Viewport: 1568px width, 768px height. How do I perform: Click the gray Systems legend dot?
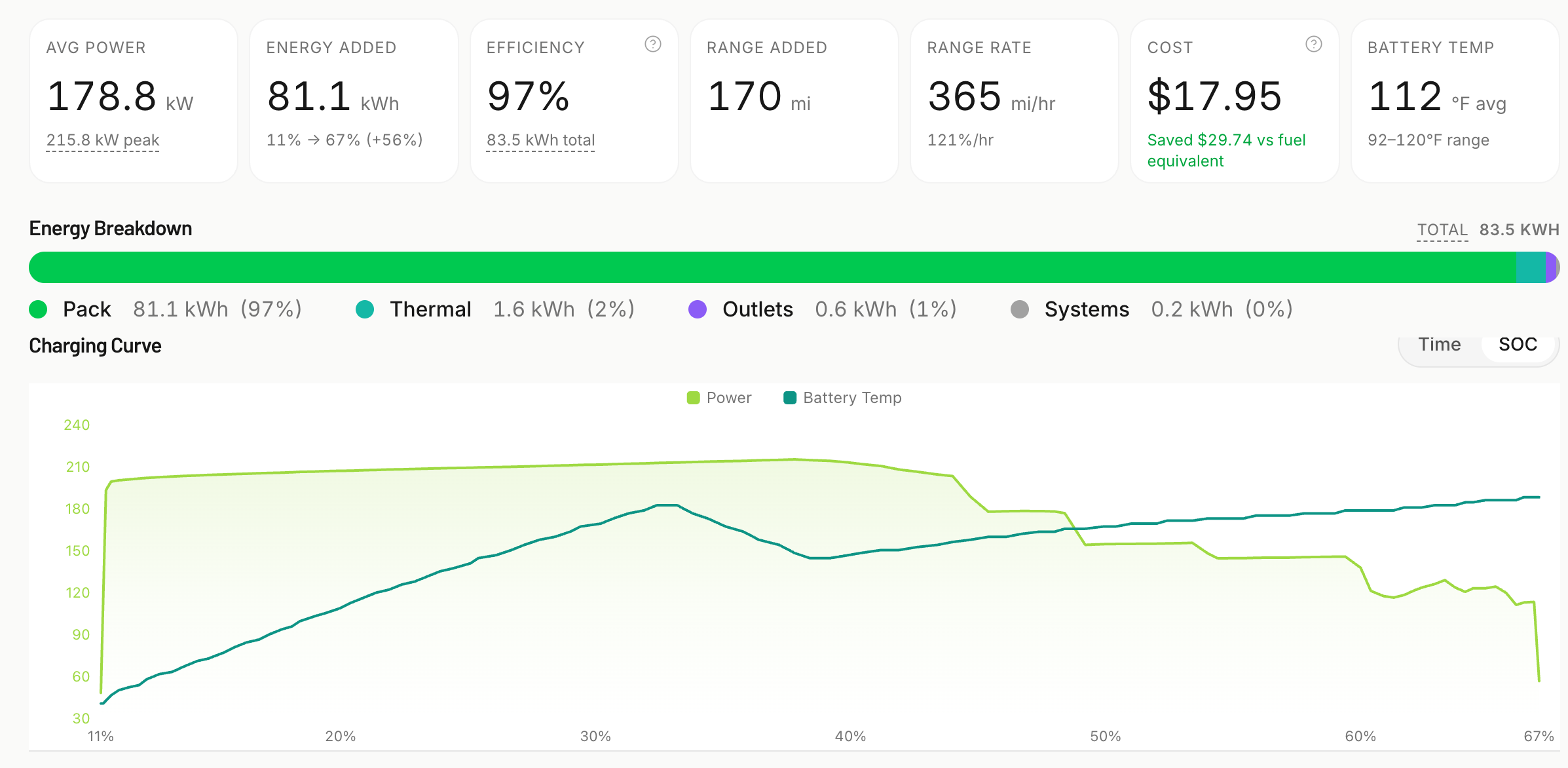(1020, 309)
